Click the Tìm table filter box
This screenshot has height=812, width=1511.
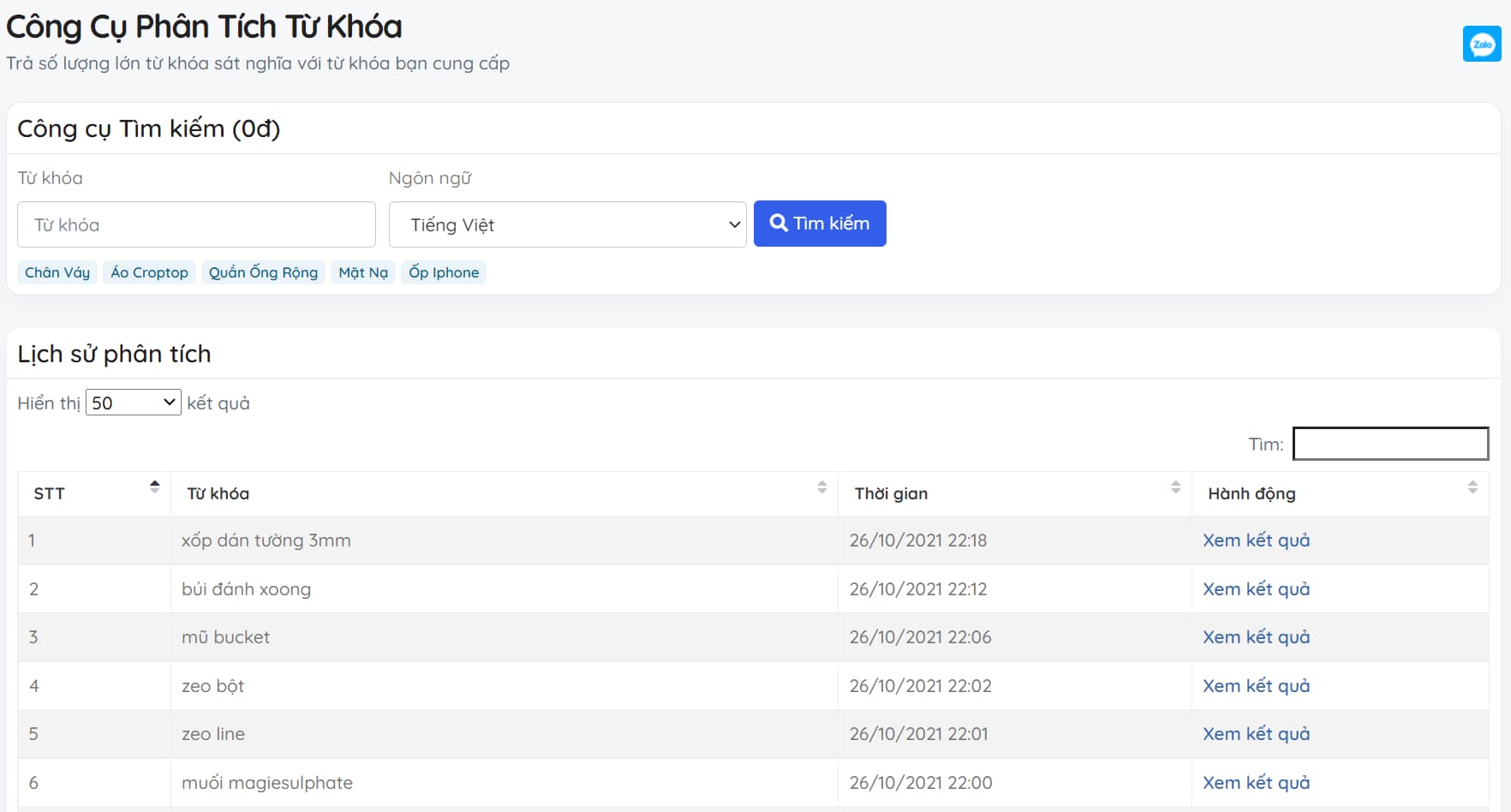pos(1389,444)
